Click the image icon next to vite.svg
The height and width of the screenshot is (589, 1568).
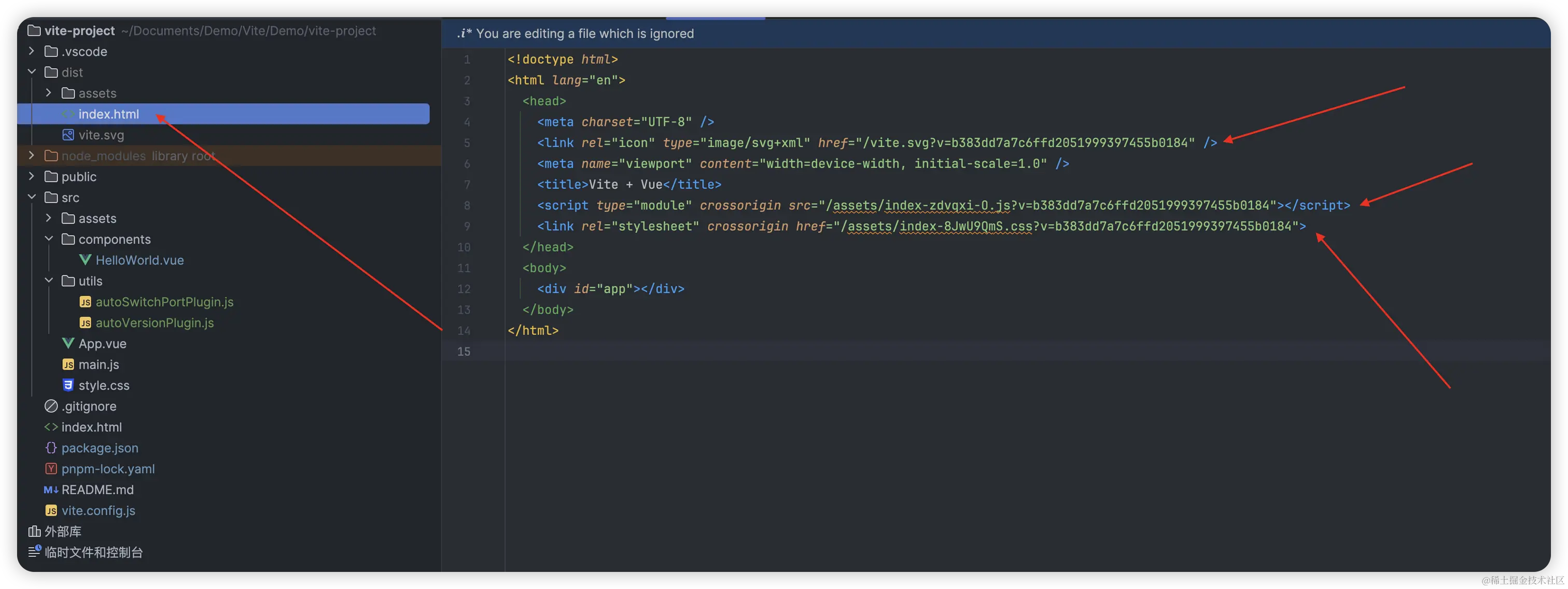point(68,135)
